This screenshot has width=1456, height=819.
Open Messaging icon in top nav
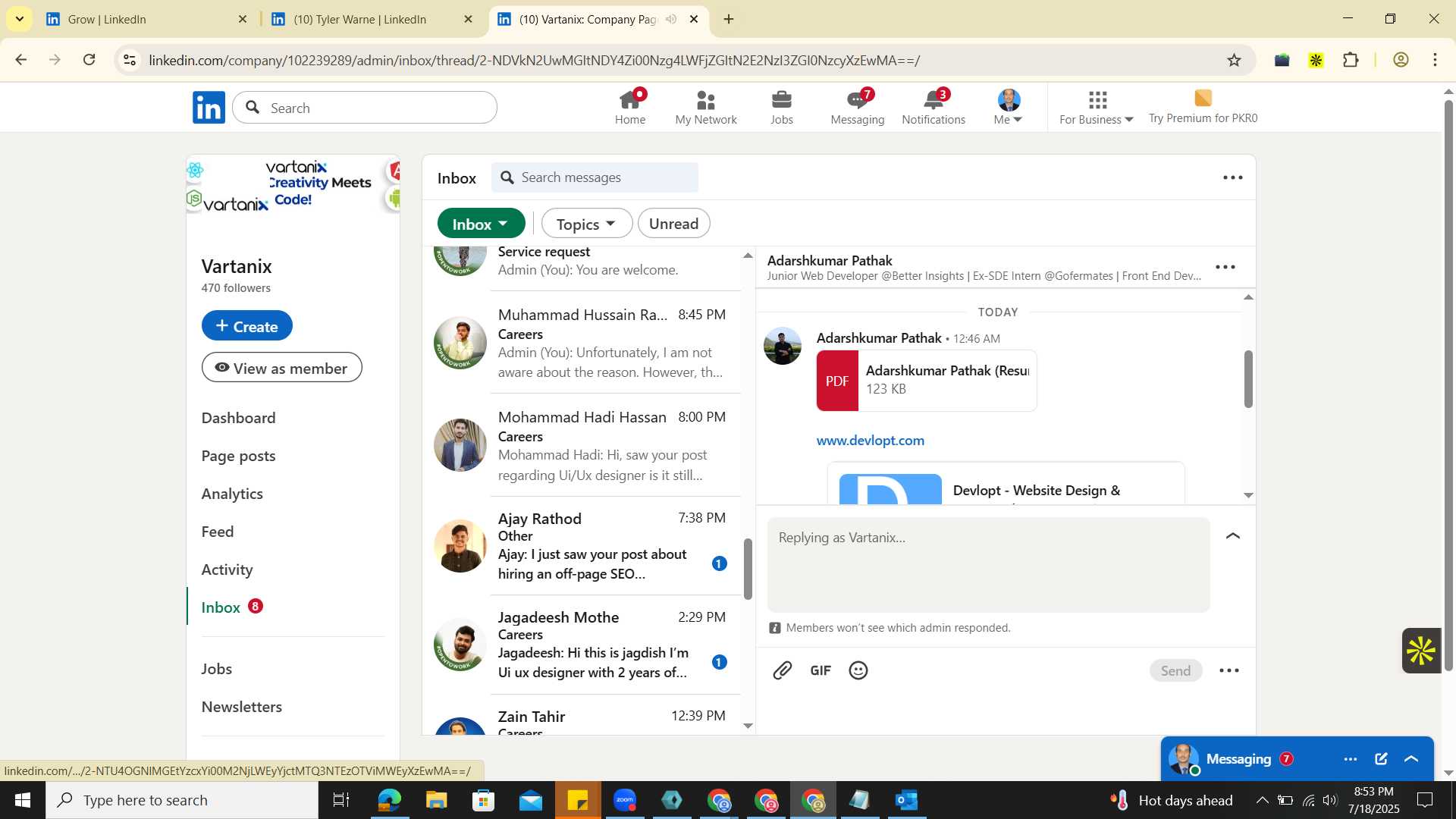(858, 108)
